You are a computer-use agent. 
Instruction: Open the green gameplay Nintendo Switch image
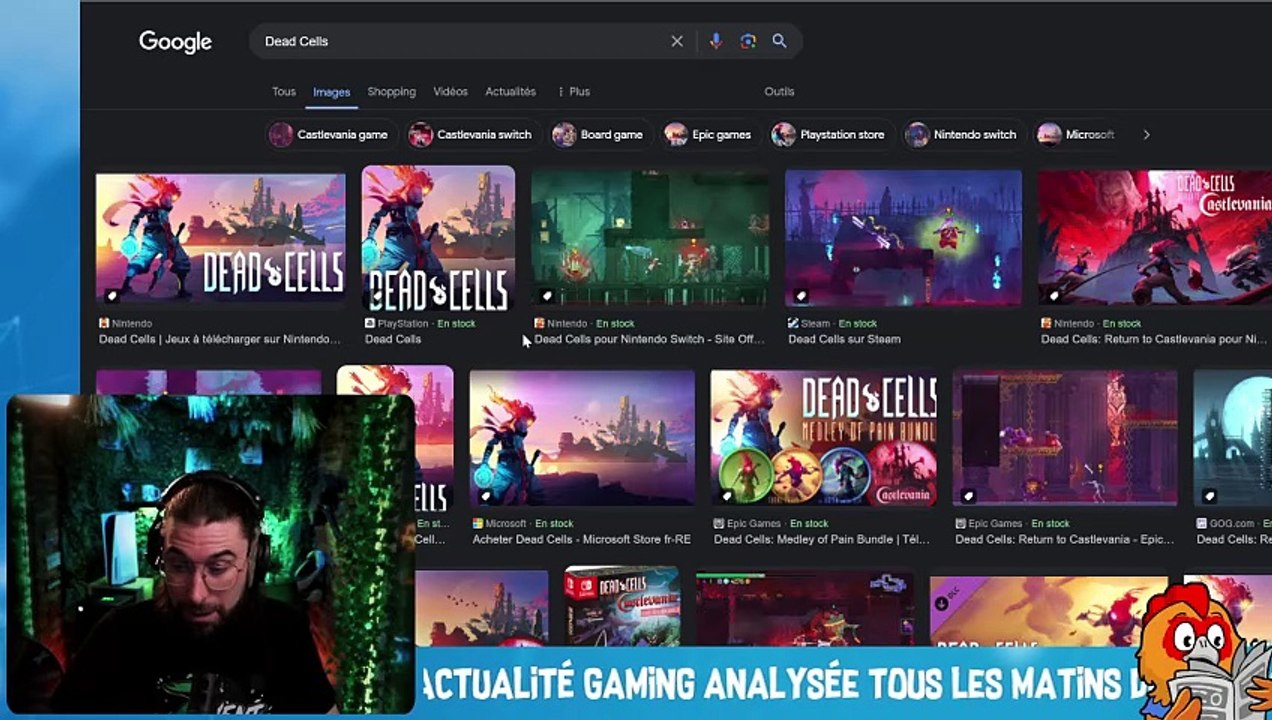[x=650, y=238]
